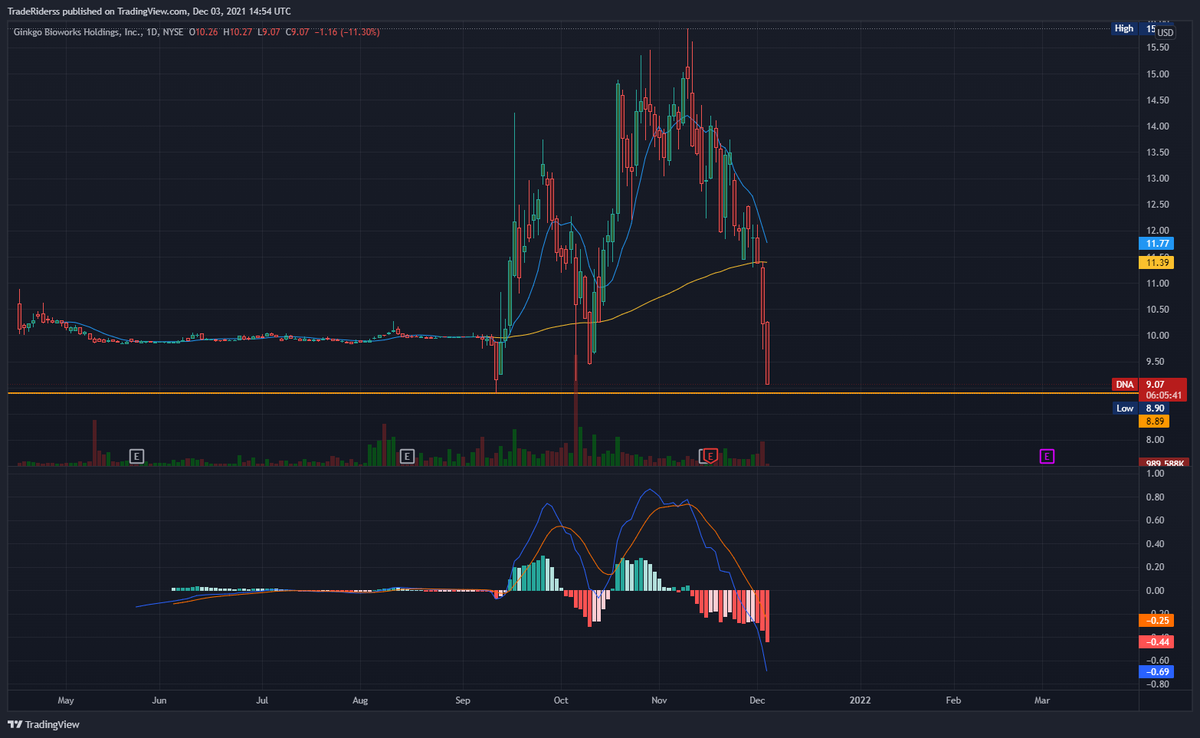Click the blue 11.77 moving average label
The width and height of the screenshot is (1200, 738).
point(1158,243)
